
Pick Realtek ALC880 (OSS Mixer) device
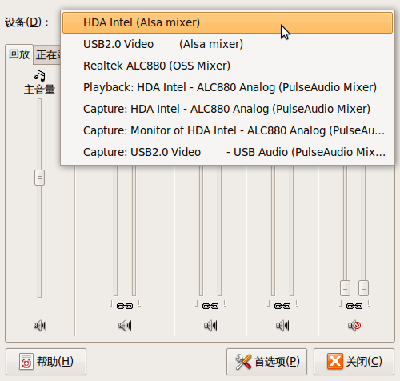(227, 66)
